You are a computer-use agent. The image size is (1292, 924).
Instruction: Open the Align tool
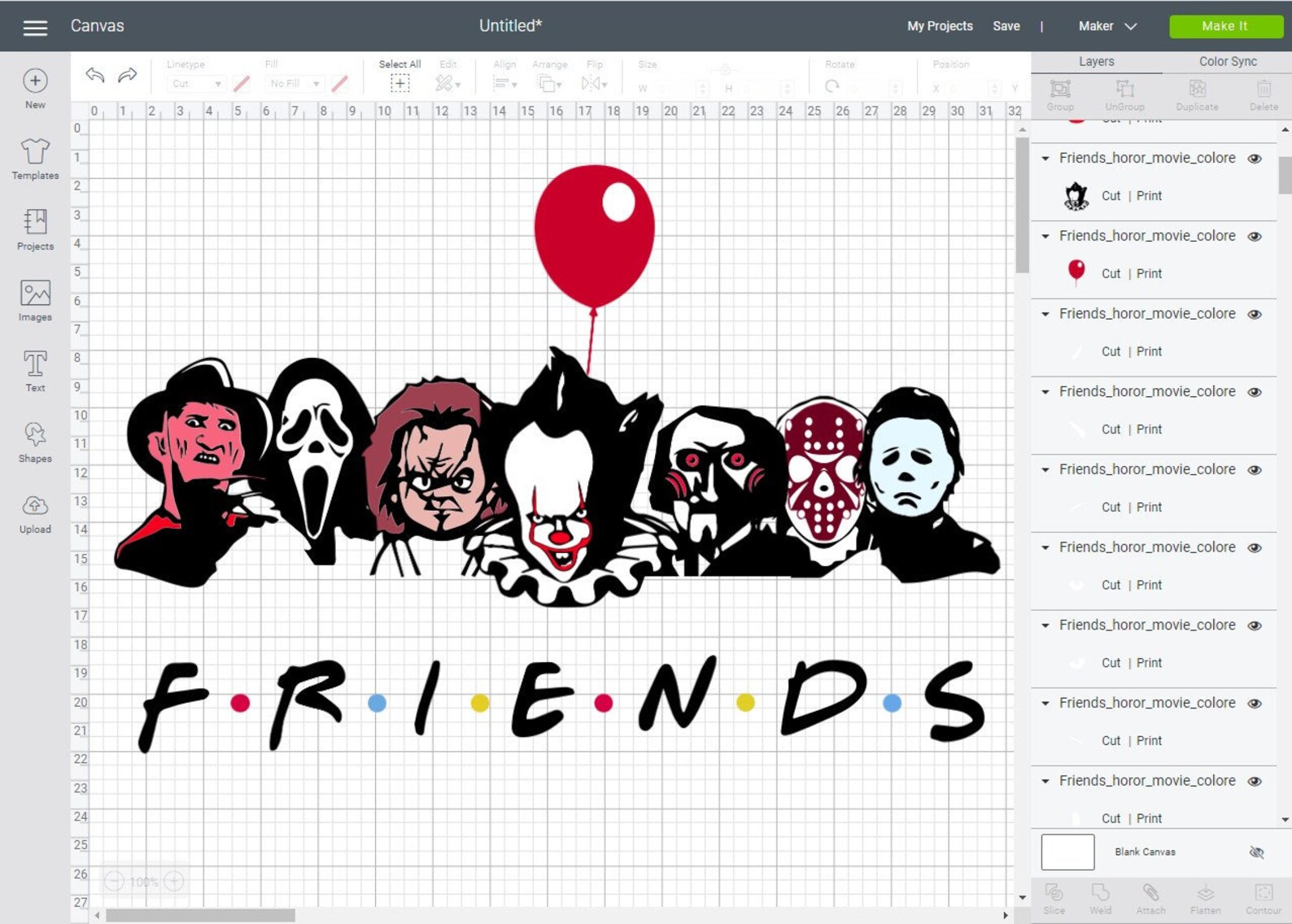pos(504,83)
